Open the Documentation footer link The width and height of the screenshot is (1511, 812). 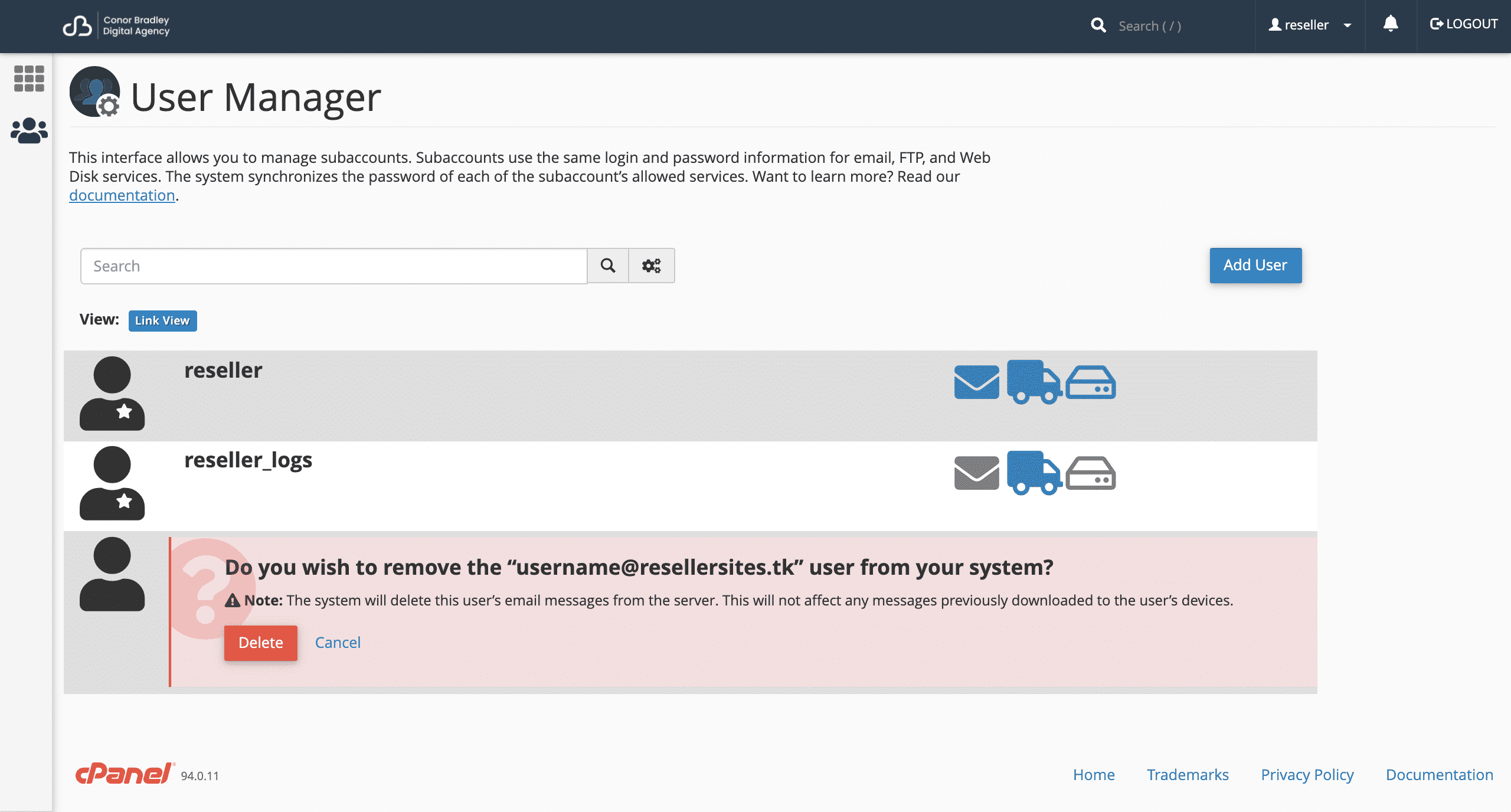[1439, 775]
